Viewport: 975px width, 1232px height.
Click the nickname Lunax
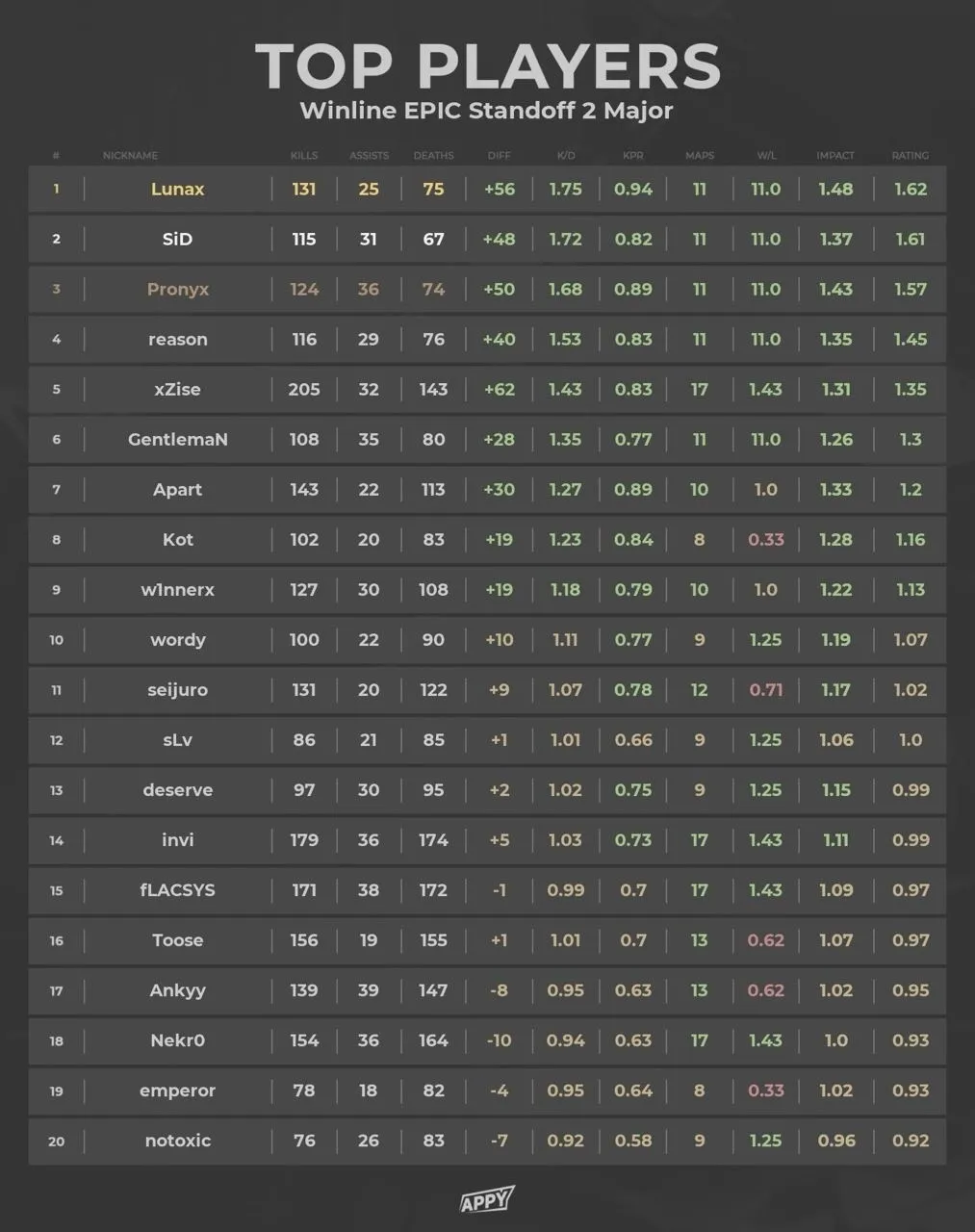click(178, 190)
